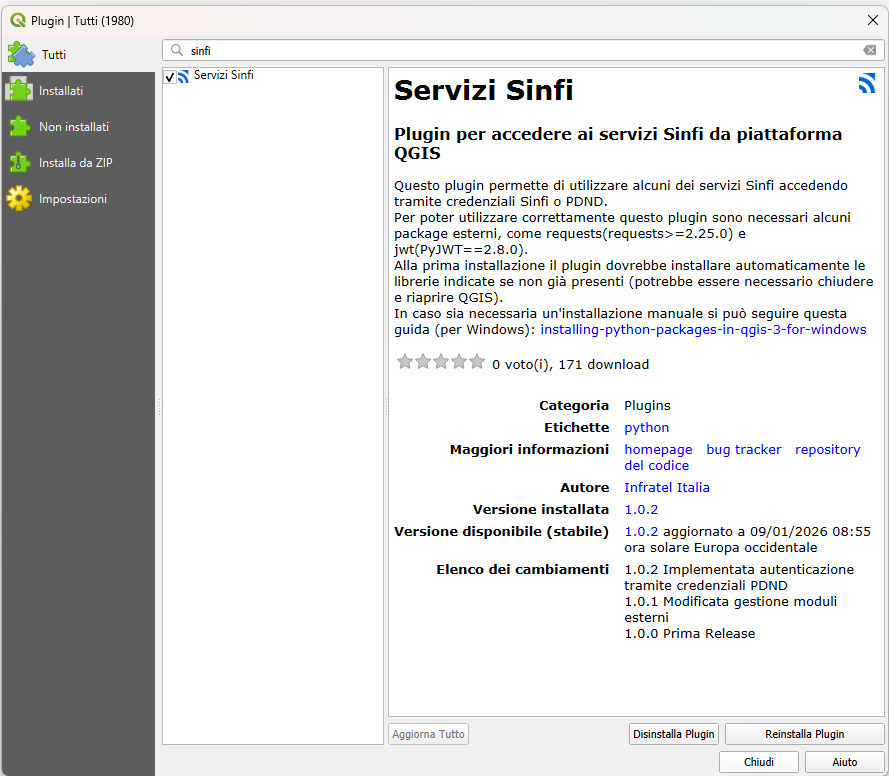This screenshot has width=889, height=776.
Task: Rate the plugin with the first star
Action: [404, 361]
